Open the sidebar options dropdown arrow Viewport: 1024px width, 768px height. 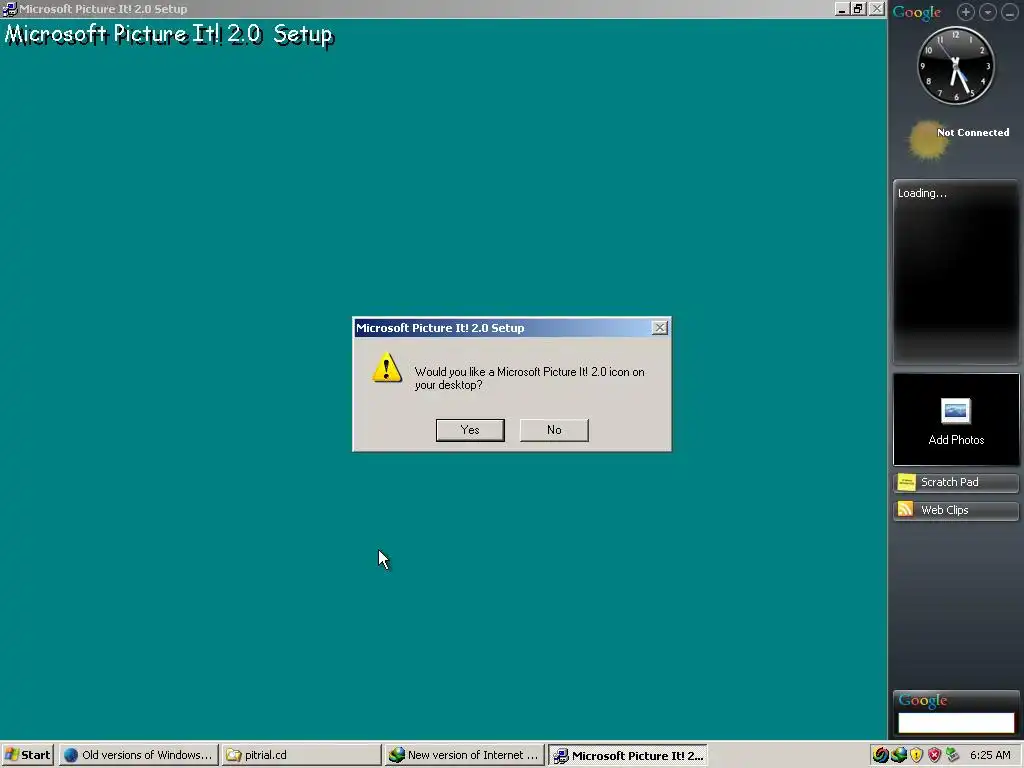coord(987,12)
